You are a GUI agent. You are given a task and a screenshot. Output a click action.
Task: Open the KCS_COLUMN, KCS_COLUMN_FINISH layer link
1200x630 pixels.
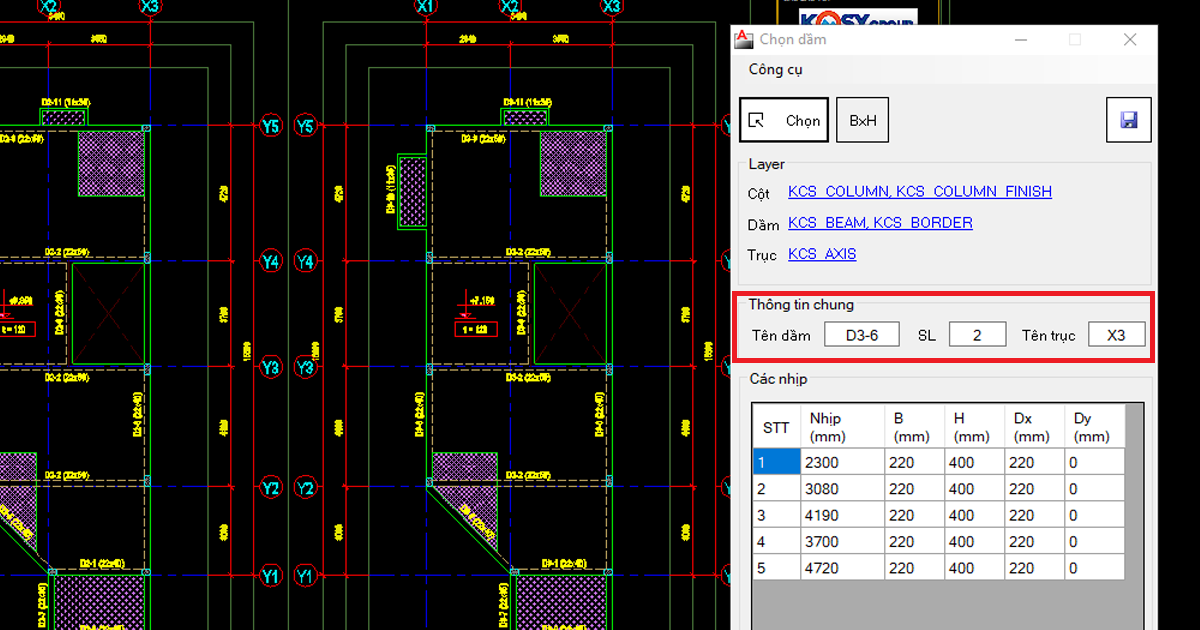click(x=919, y=192)
